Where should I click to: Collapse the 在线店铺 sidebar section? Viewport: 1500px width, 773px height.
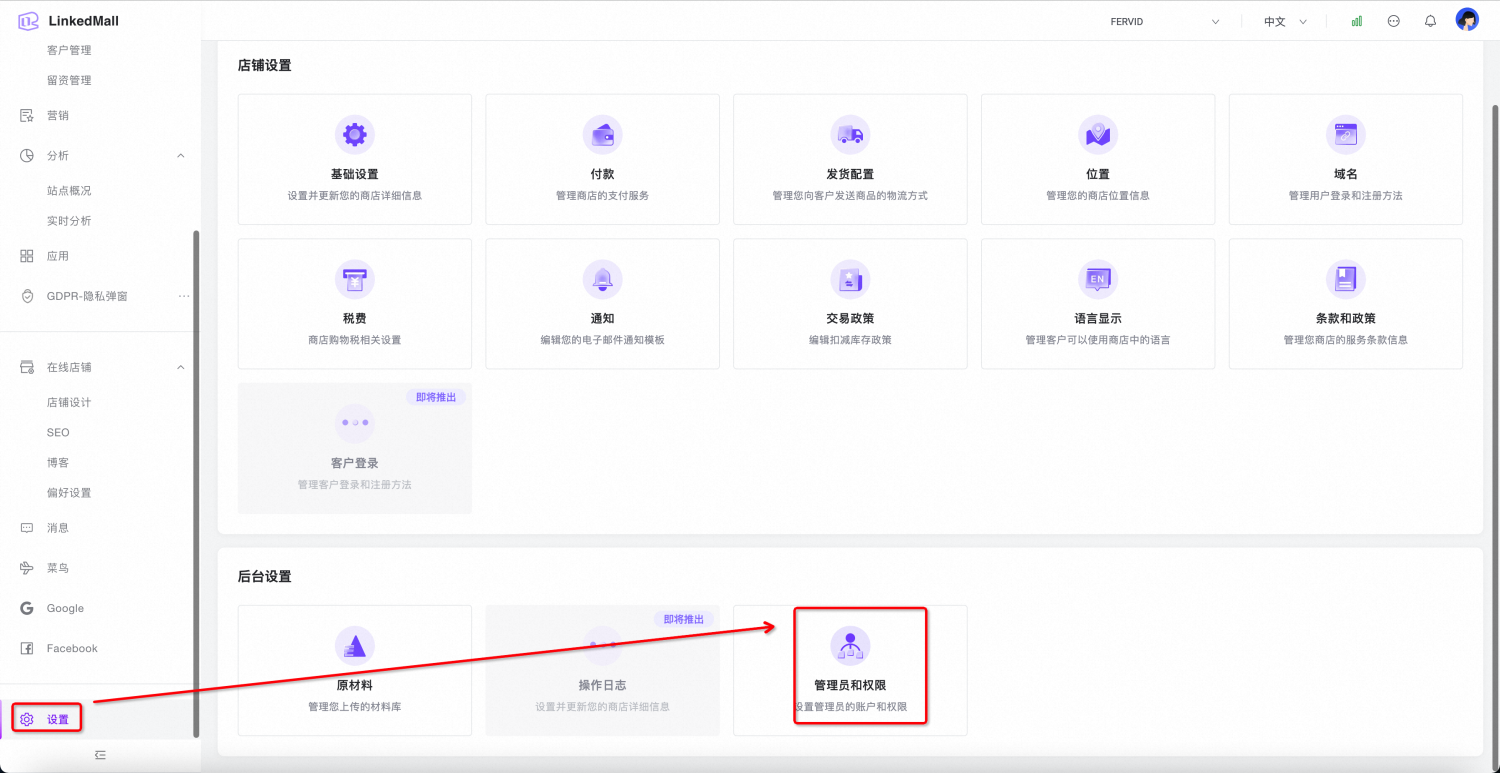point(181,367)
